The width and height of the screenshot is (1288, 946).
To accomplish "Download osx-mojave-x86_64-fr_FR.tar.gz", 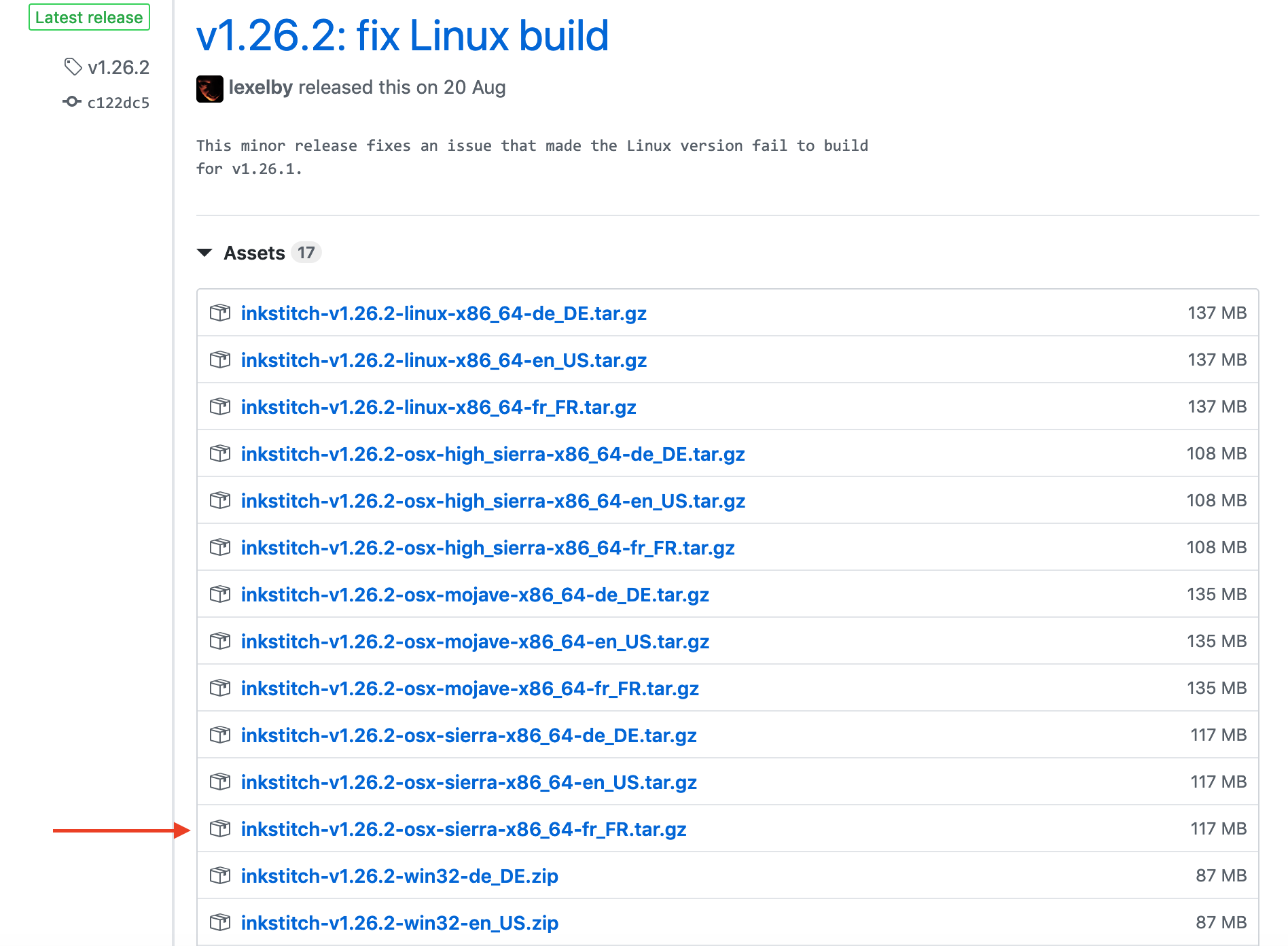I will tap(470, 688).
